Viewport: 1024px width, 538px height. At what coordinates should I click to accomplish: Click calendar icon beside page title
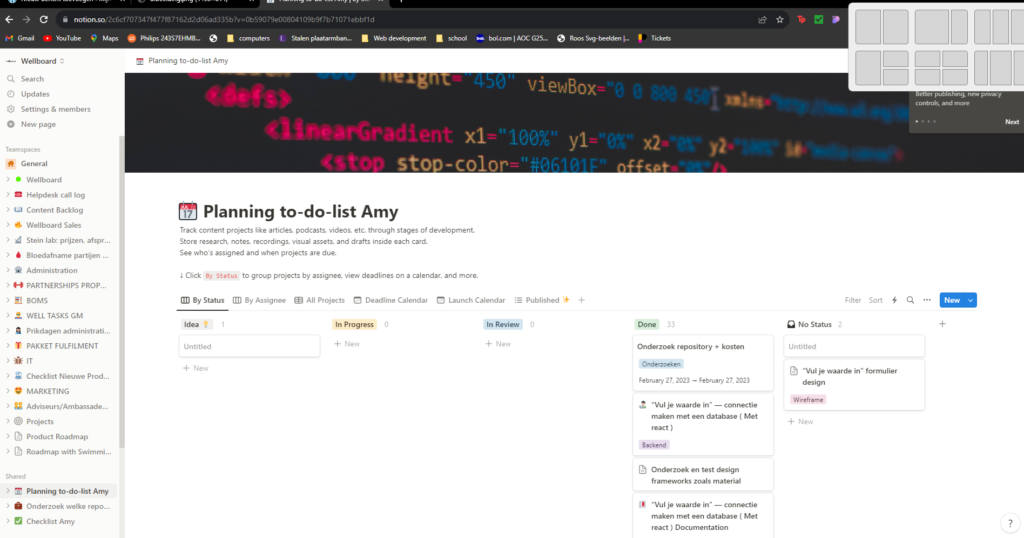(x=187, y=211)
